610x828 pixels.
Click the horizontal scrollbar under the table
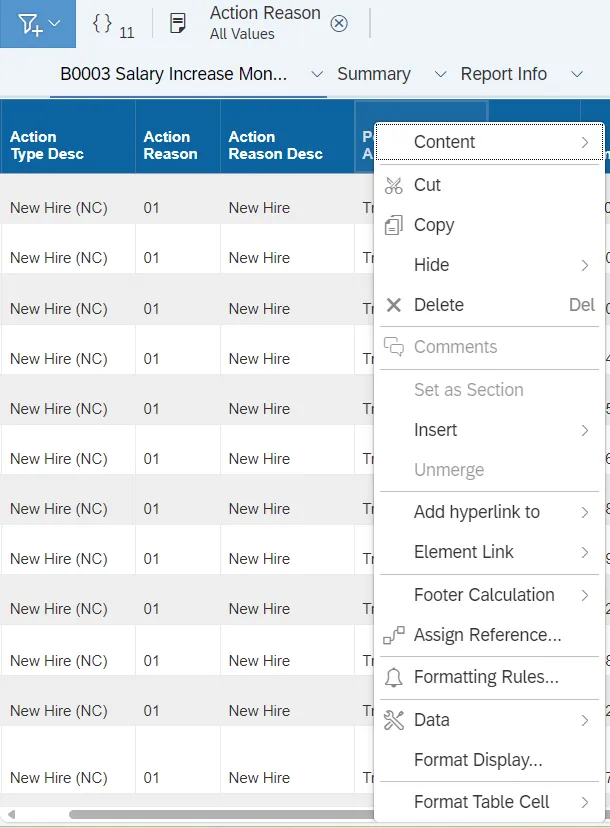tap(200, 815)
